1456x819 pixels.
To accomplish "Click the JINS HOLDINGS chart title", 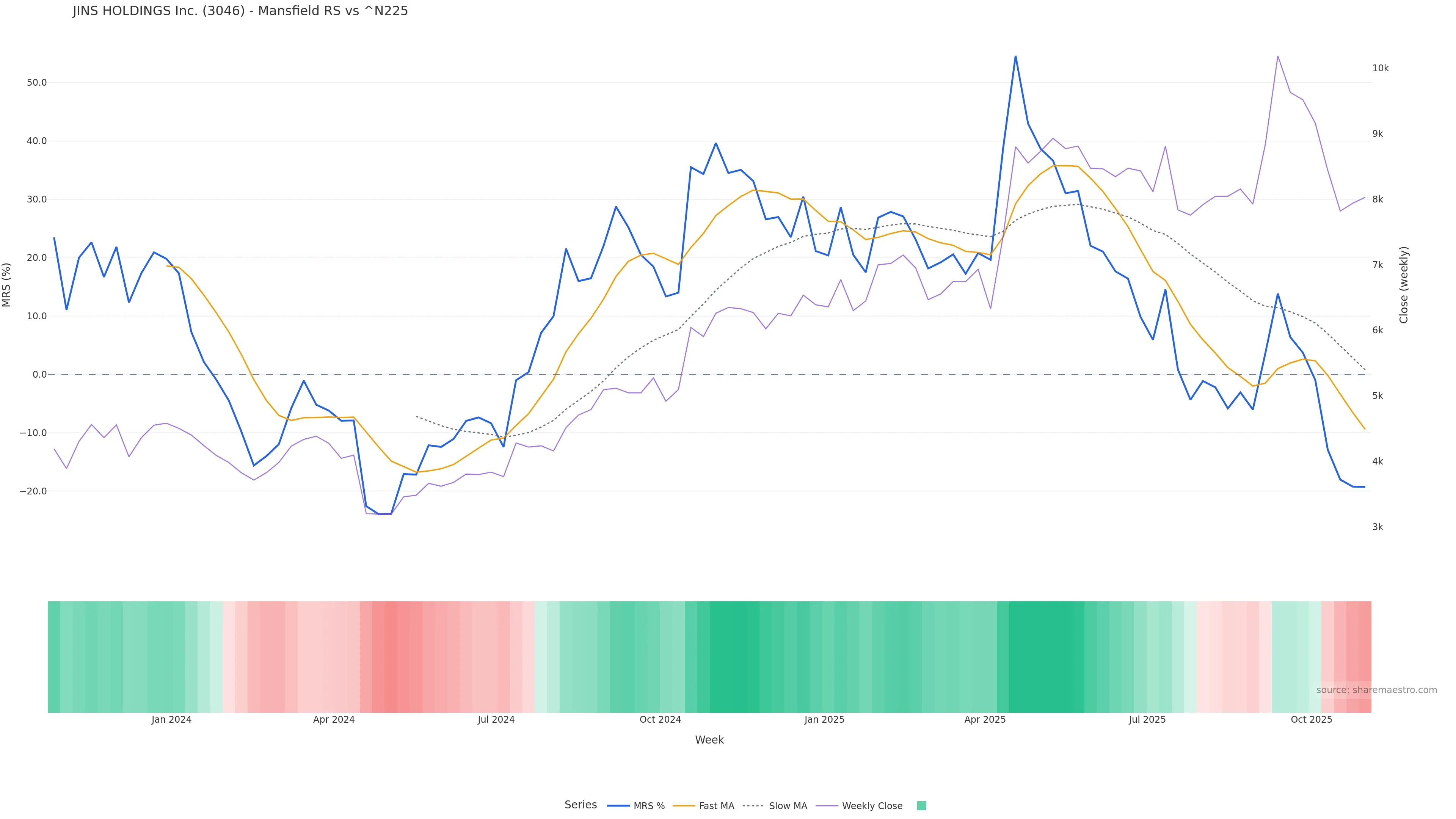I will click(x=240, y=11).
